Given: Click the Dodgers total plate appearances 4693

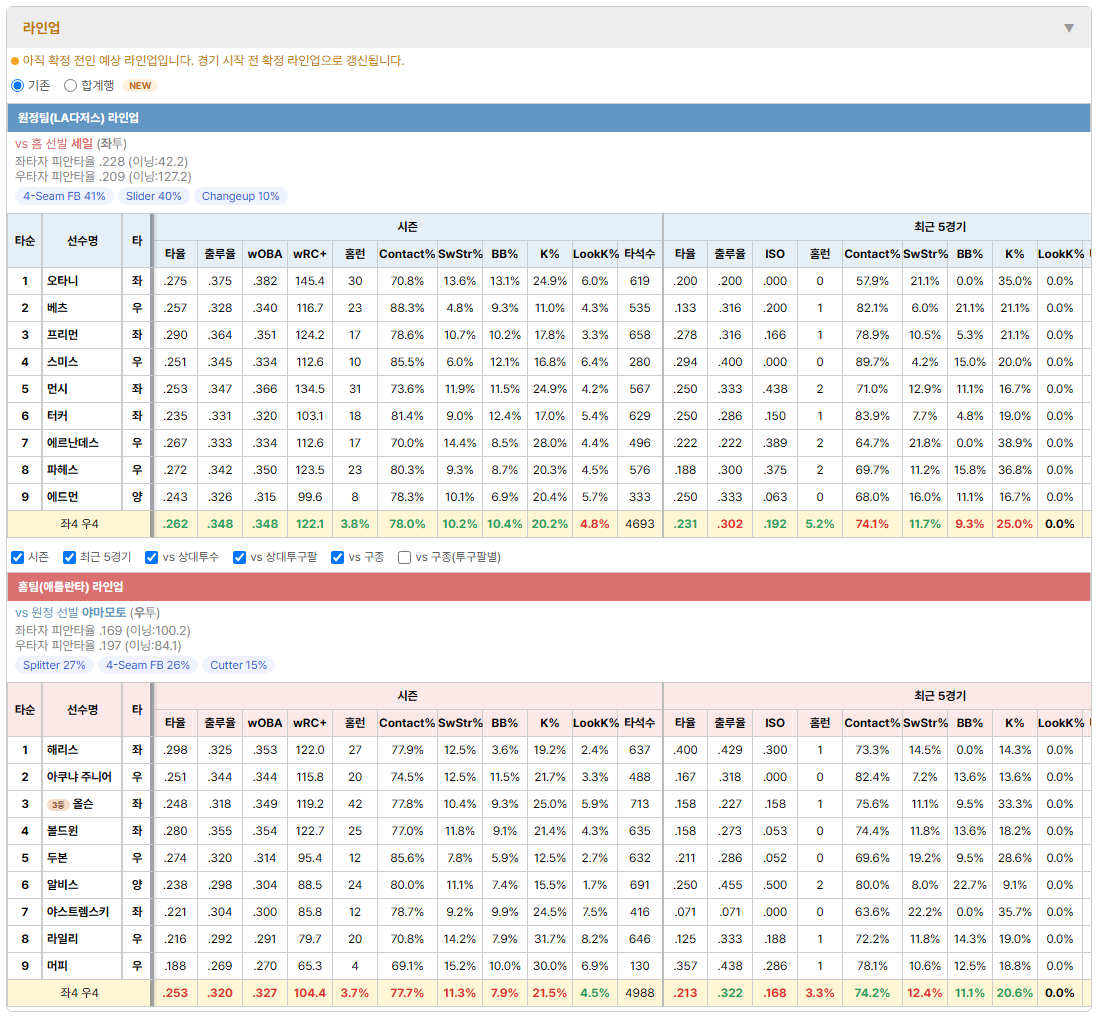Looking at the screenshot, I should point(639,524).
